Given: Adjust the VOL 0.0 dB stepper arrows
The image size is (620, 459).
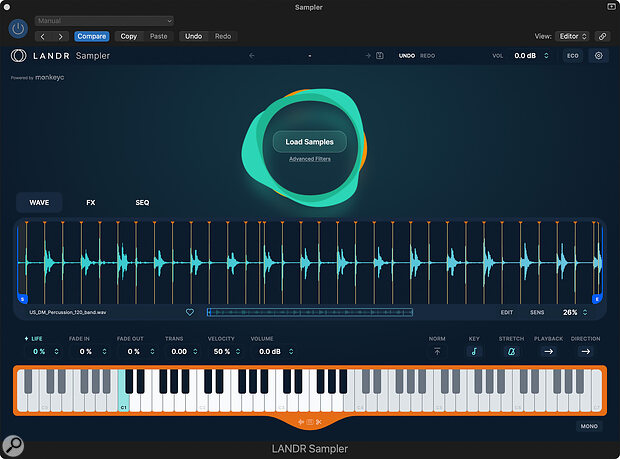Looking at the screenshot, I should [546, 56].
